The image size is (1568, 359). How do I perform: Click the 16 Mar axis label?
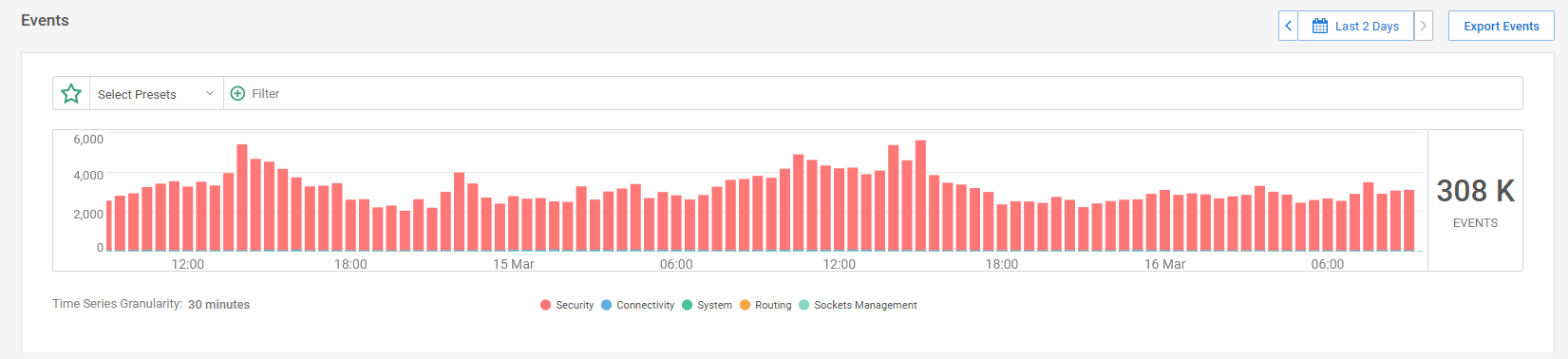click(x=1164, y=264)
